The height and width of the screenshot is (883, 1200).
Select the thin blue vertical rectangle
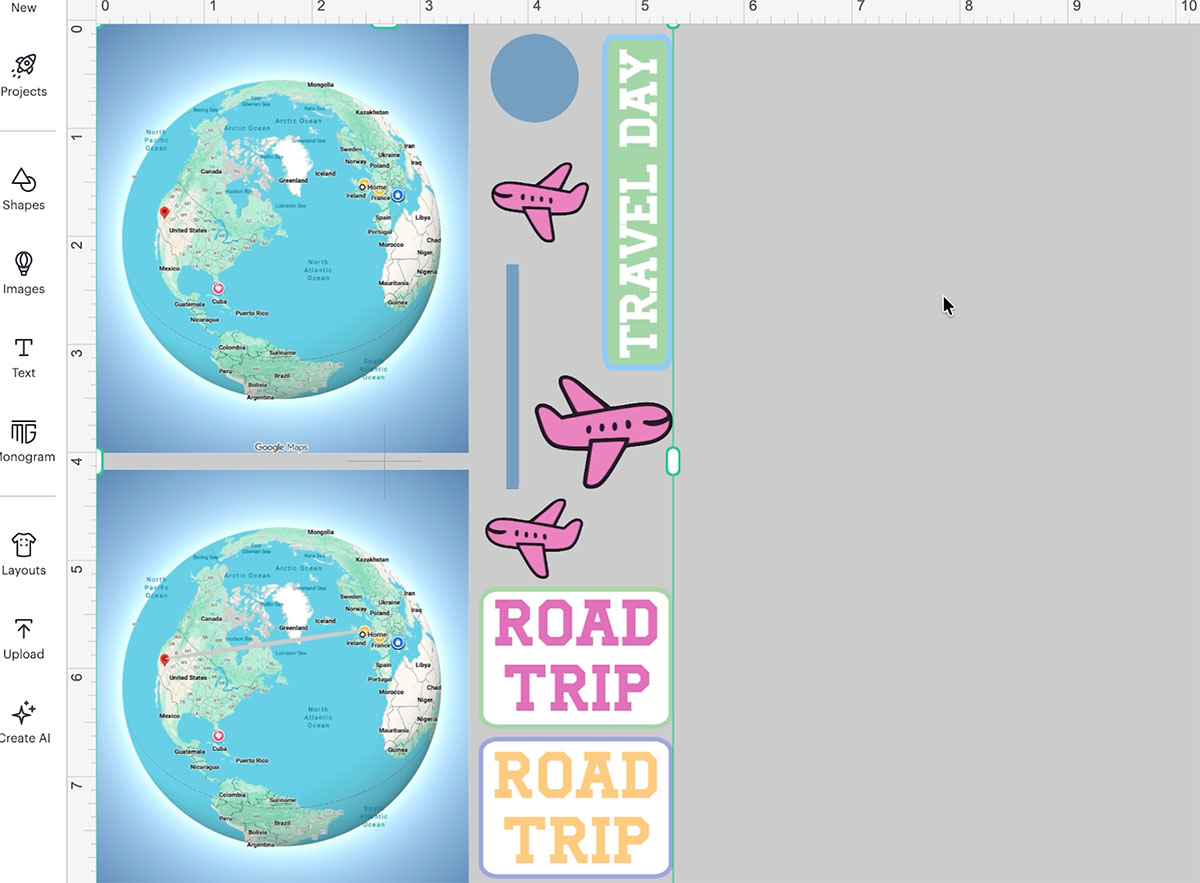[x=512, y=377]
